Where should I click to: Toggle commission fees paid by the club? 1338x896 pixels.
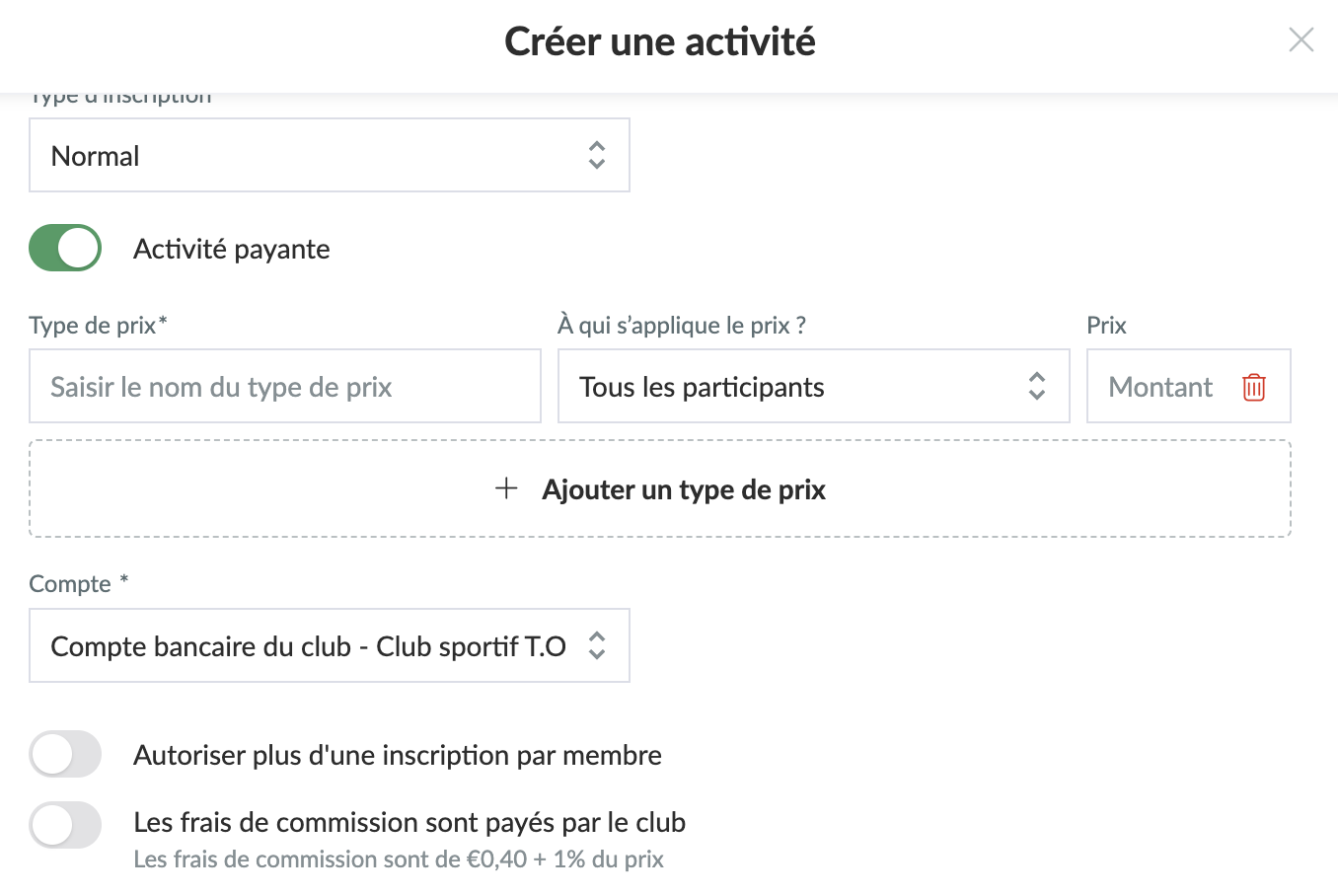pyautogui.click(x=65, y=825)
